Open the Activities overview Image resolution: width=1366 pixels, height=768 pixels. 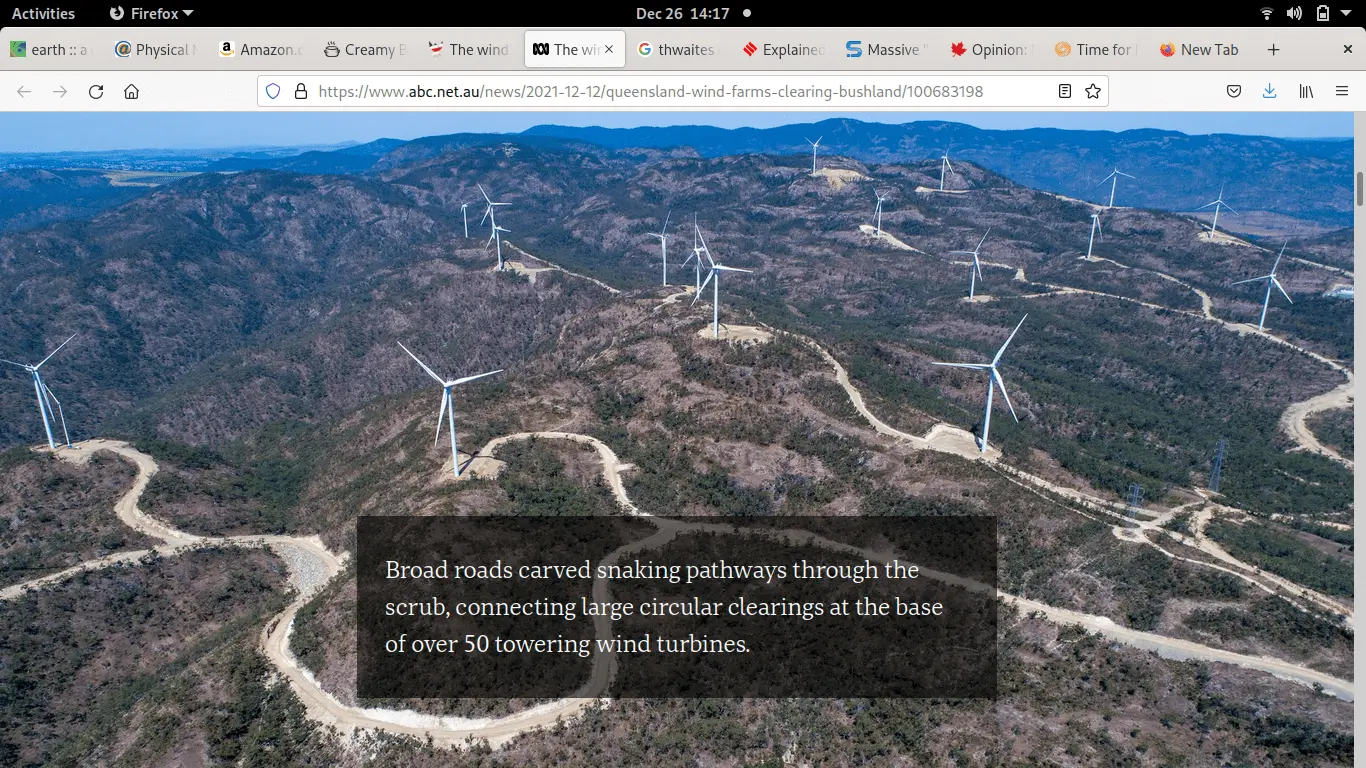pyautogui.click(x=43, y=14)
